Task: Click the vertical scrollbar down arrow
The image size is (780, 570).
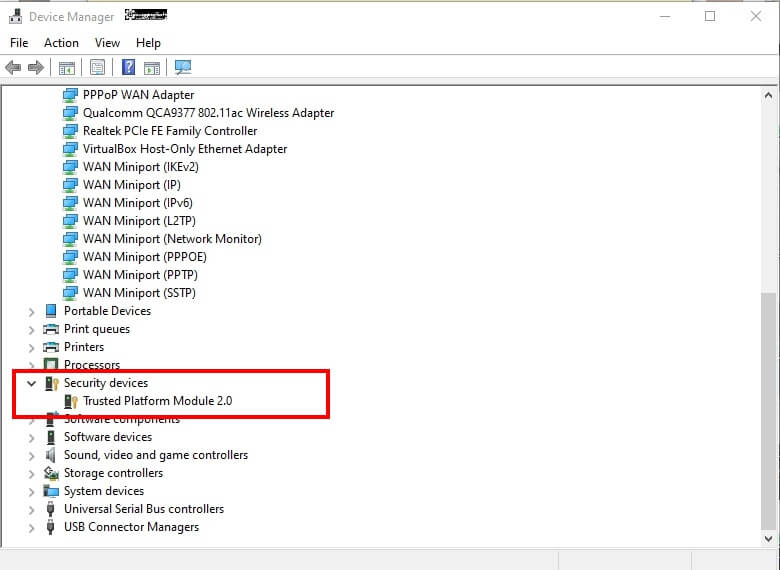Action: click(768, 537)
